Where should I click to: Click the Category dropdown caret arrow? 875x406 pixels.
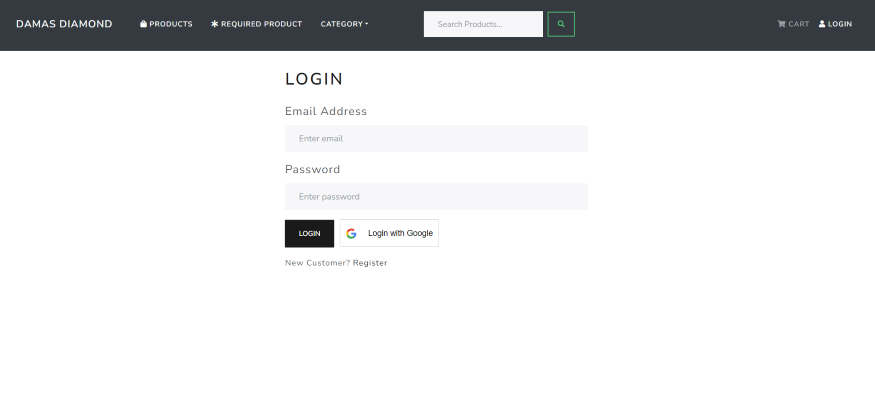tap(367, 24)
